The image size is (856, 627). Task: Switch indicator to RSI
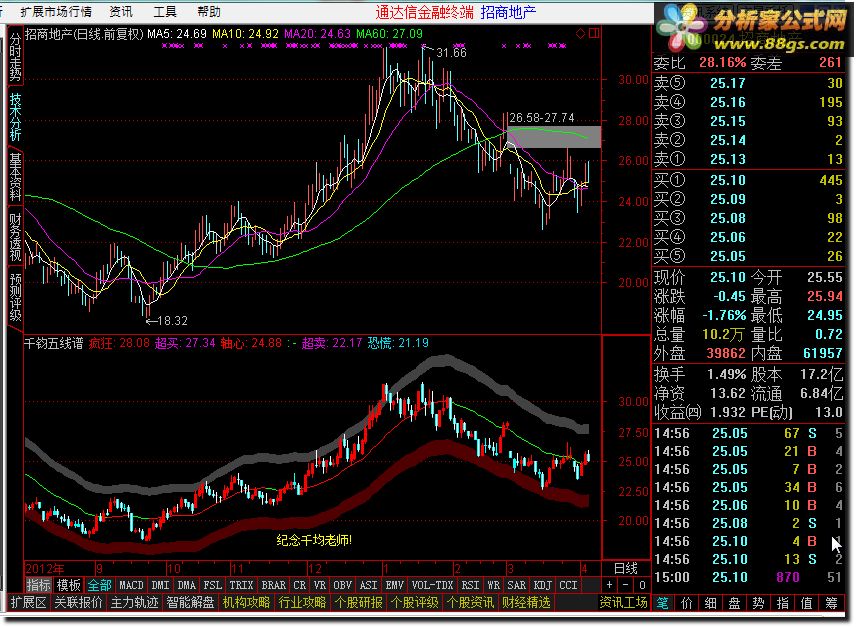point(471,585)
